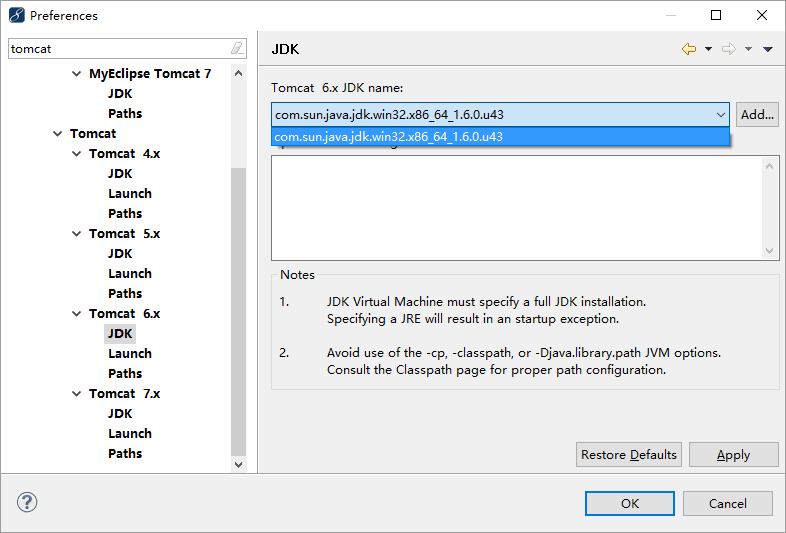
Task: Open the forward history dropdown arrow
Action: click(x=748, y=49)
